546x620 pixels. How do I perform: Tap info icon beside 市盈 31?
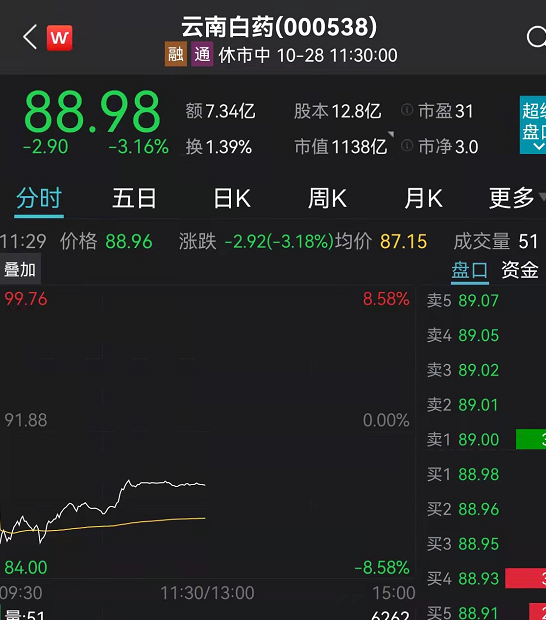(x=407, y=110)
